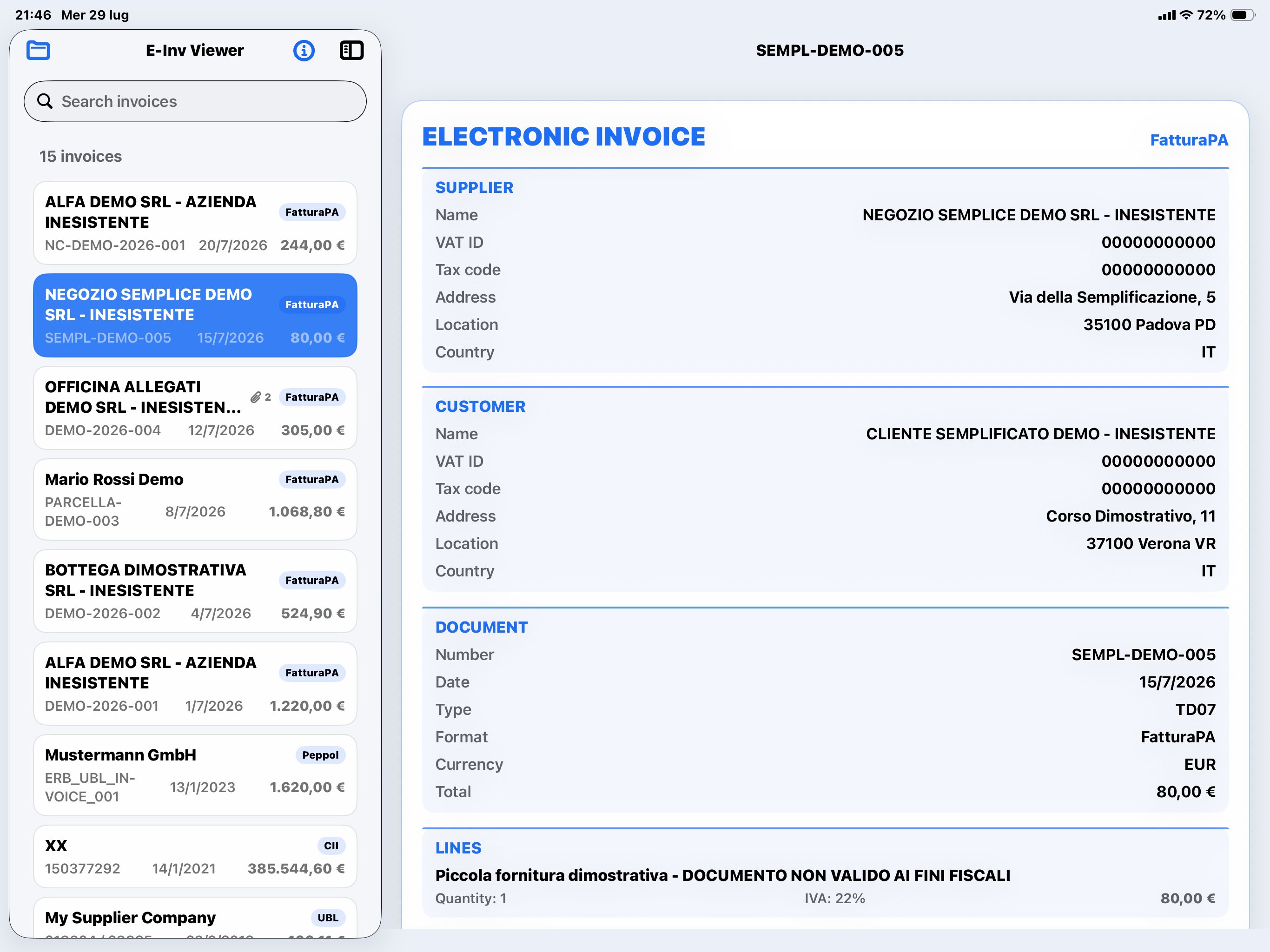Select the XX invoice 150377292
This screenshot has width=1270, height=952.
[x=195, y=856]
